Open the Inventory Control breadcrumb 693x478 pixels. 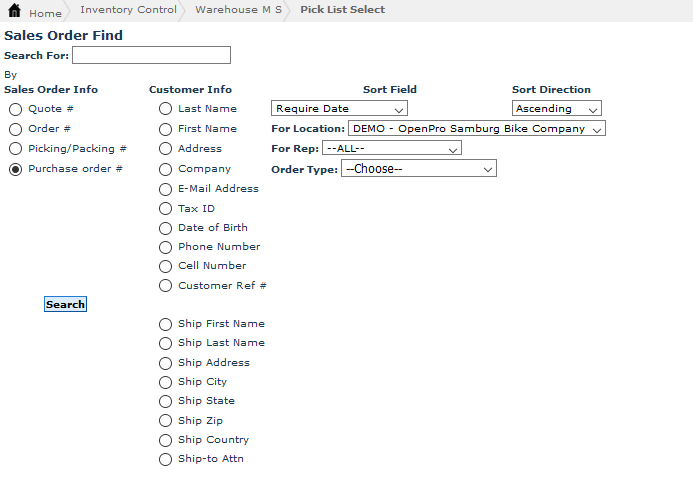[x=128, y=10]
